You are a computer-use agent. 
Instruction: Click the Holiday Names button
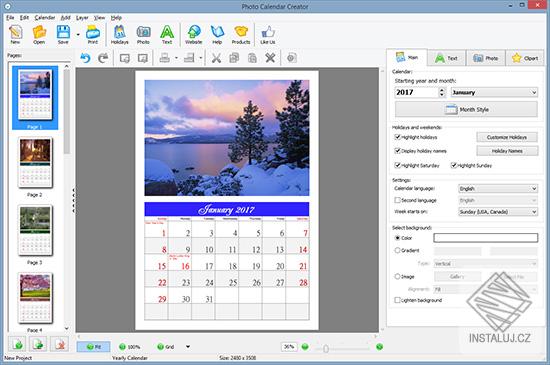click(507, 151)
